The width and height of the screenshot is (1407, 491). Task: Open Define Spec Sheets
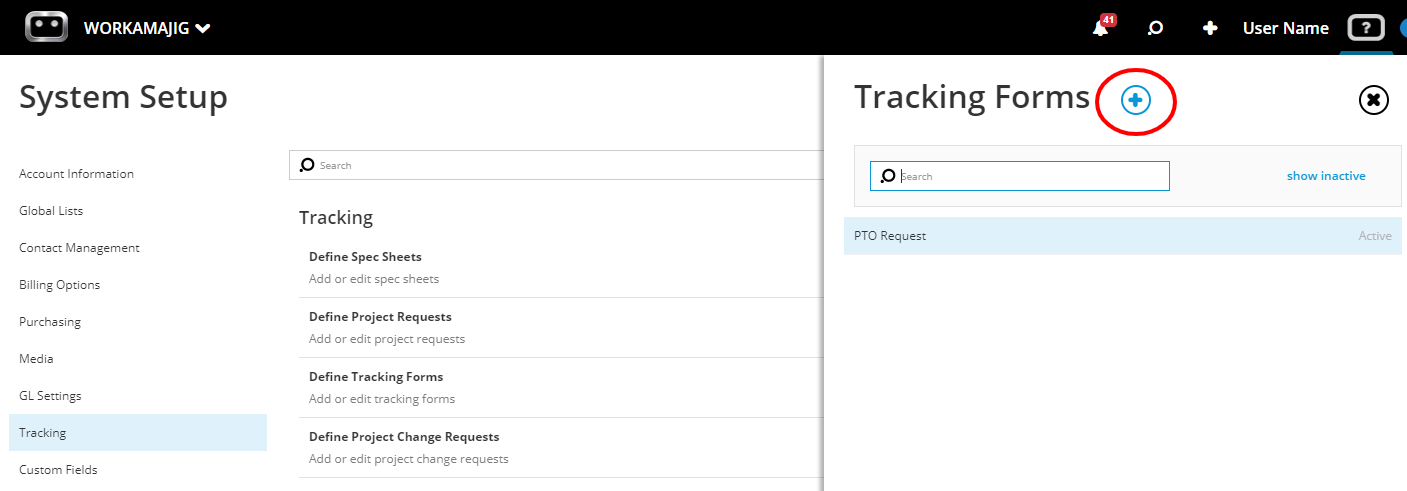pyautogui.click(x=561, y=267)
